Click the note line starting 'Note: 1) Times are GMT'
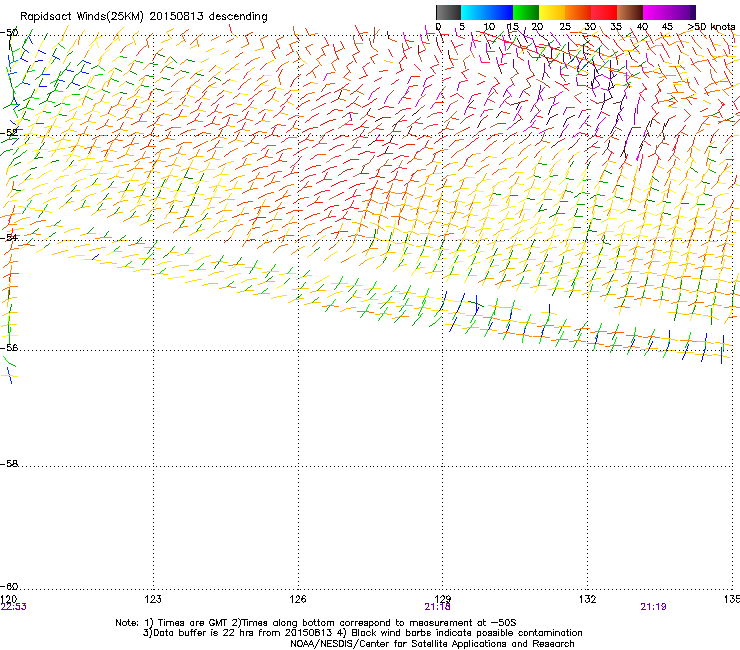The image size is (740, 650). pos(316,623)
